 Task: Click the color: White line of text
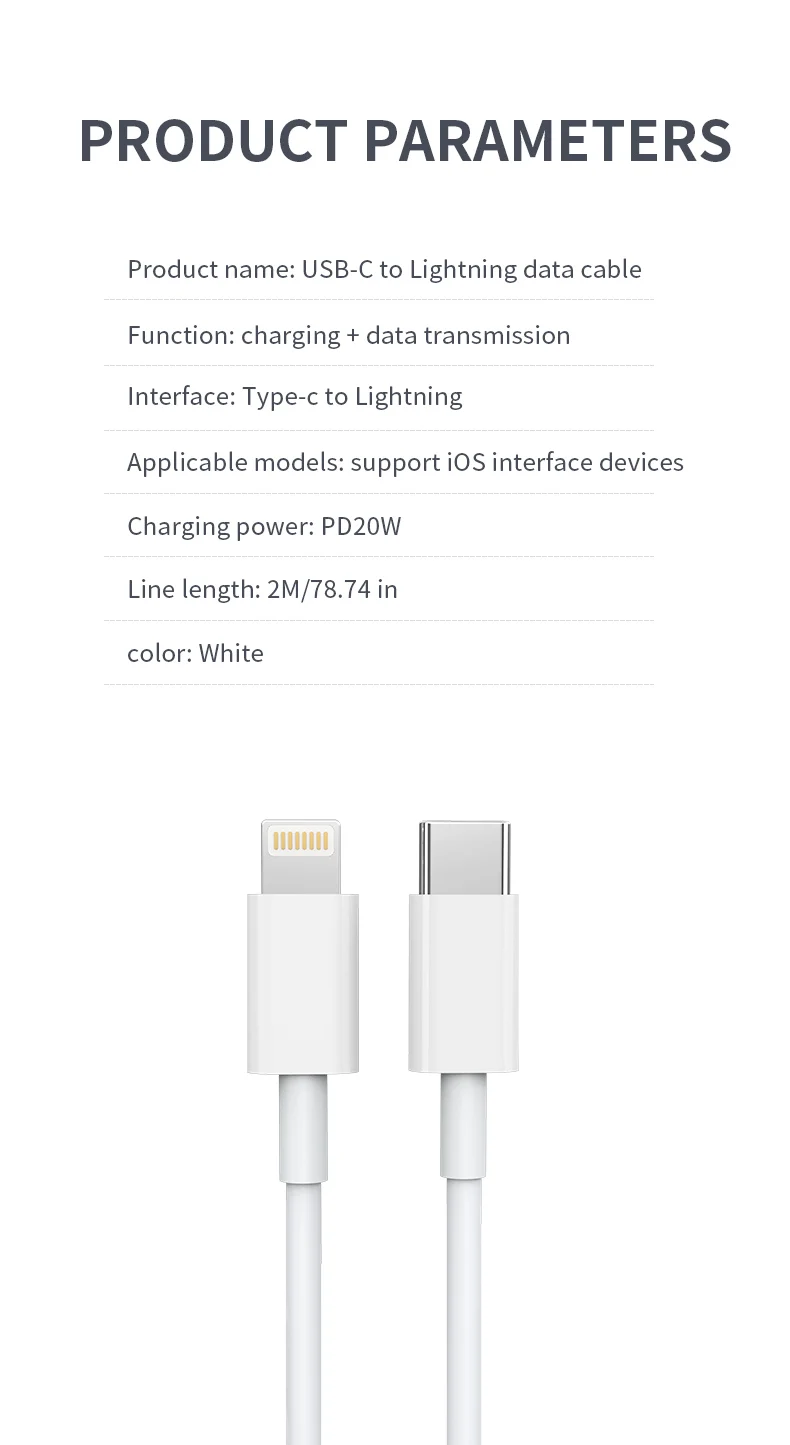click(195, 653)
